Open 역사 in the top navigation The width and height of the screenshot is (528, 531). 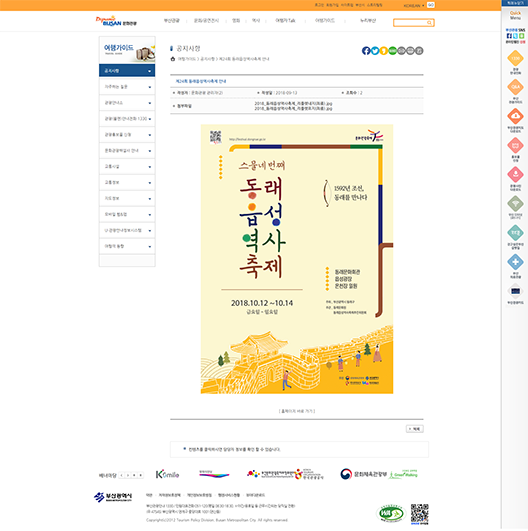coord(256,21)
